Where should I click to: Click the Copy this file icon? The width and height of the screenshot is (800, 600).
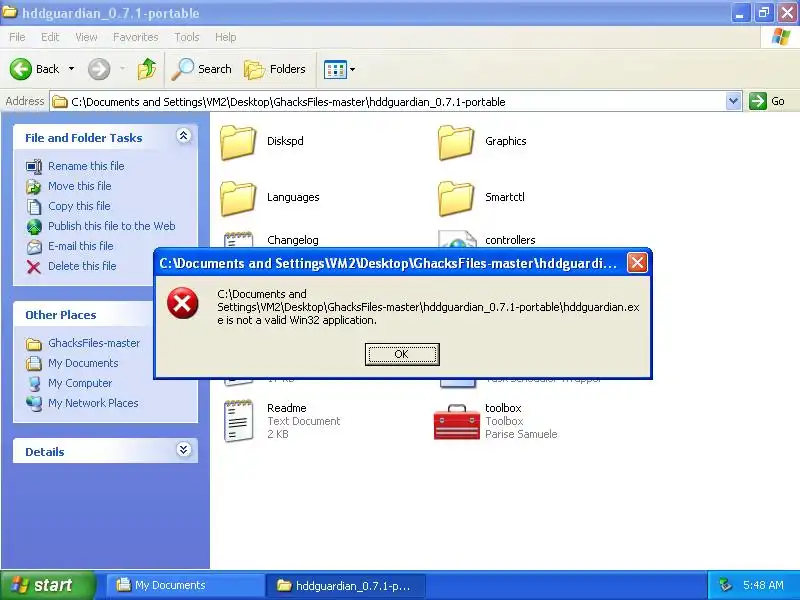click(34, 206)
